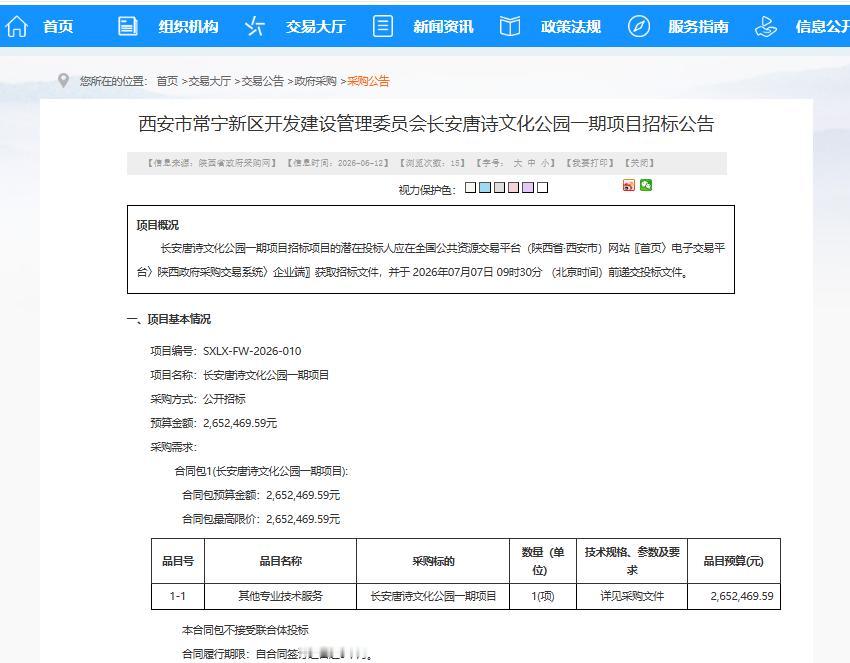Viewport: 850px width, 663px height.
Task: Pick the first white eye-protection color swatch
Action: point(471,188)
